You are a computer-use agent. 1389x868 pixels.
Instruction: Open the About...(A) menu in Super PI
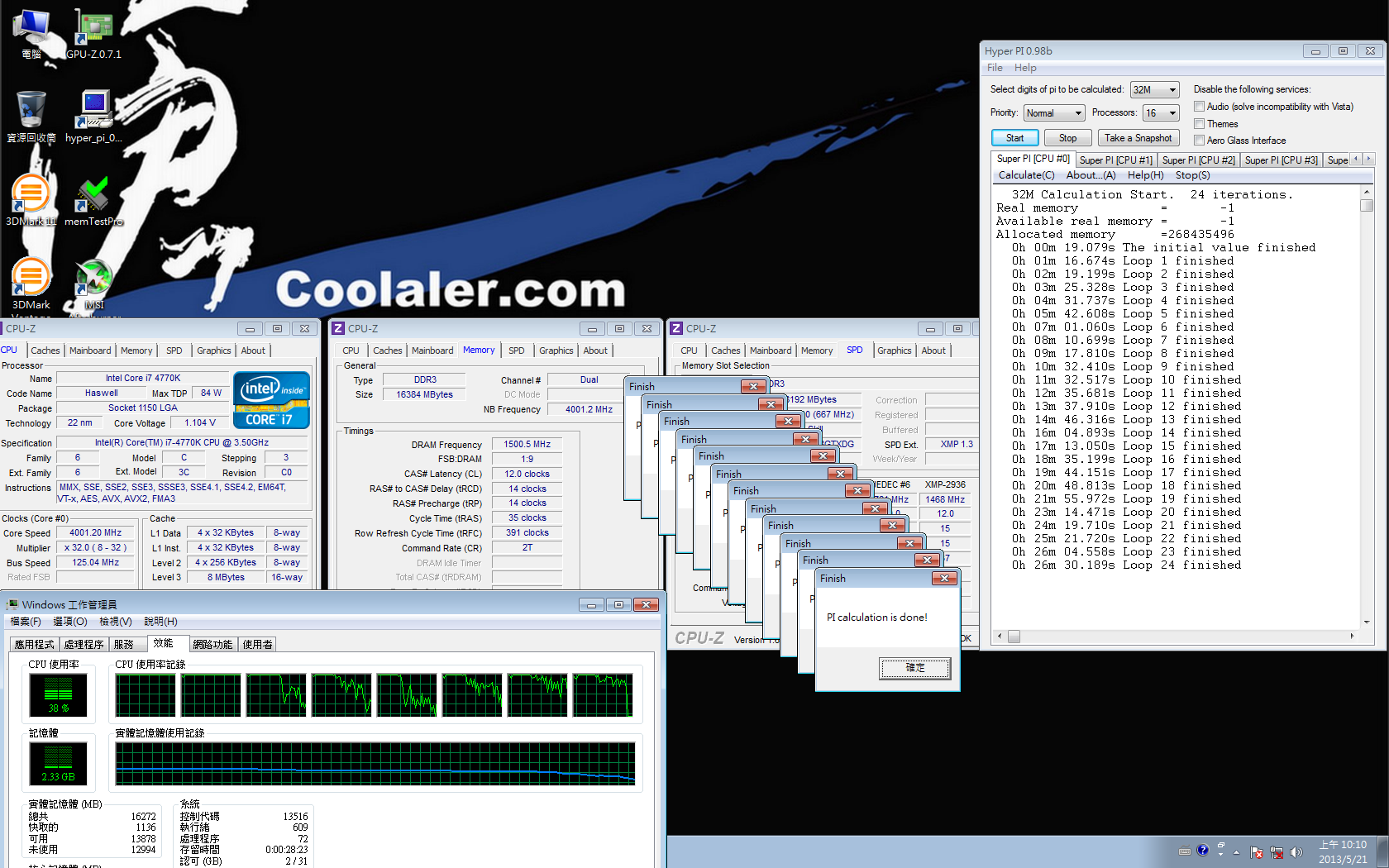click(x=1091, y=175)
